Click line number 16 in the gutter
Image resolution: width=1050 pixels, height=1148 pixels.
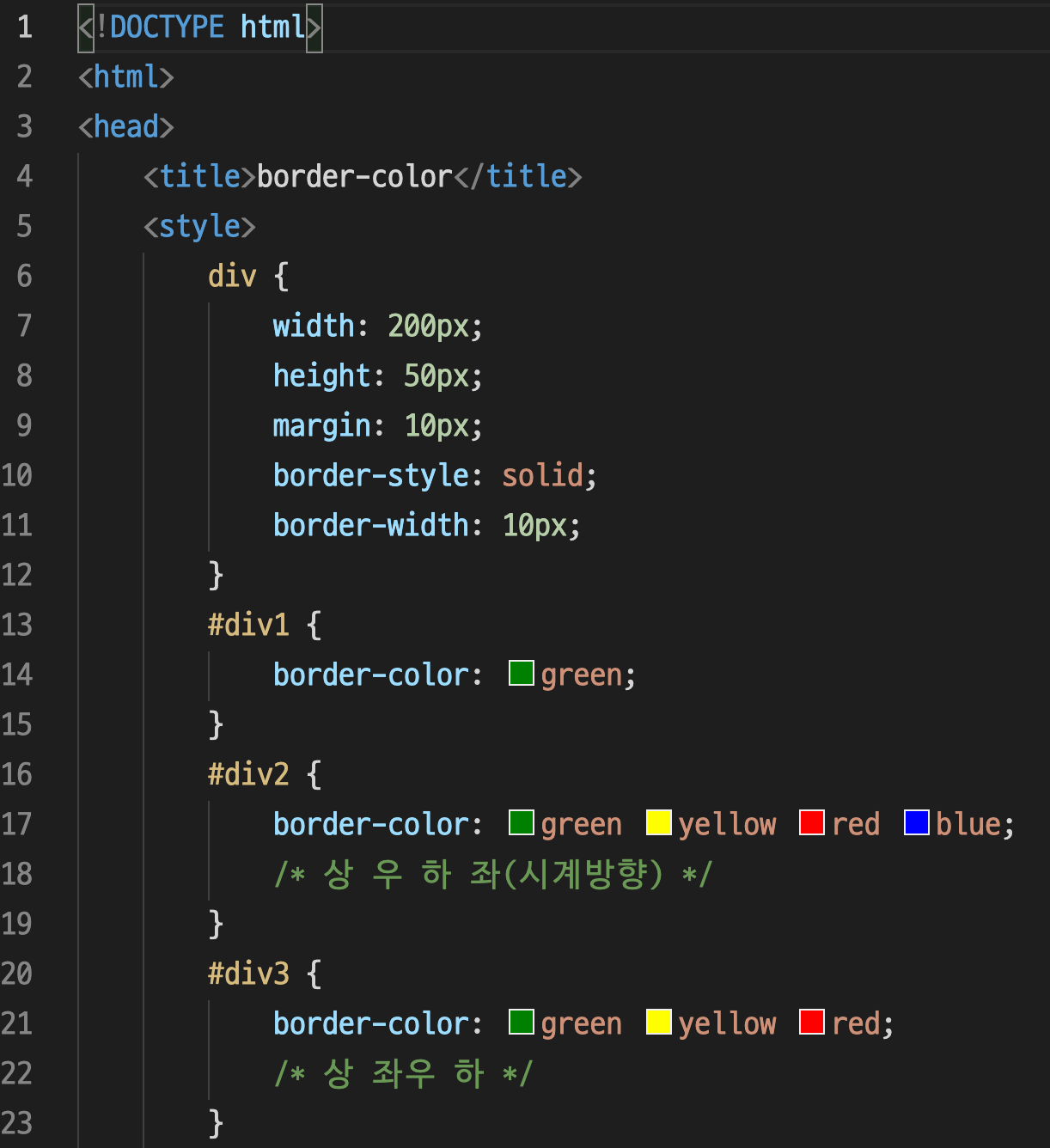click(x=17, y=774)
